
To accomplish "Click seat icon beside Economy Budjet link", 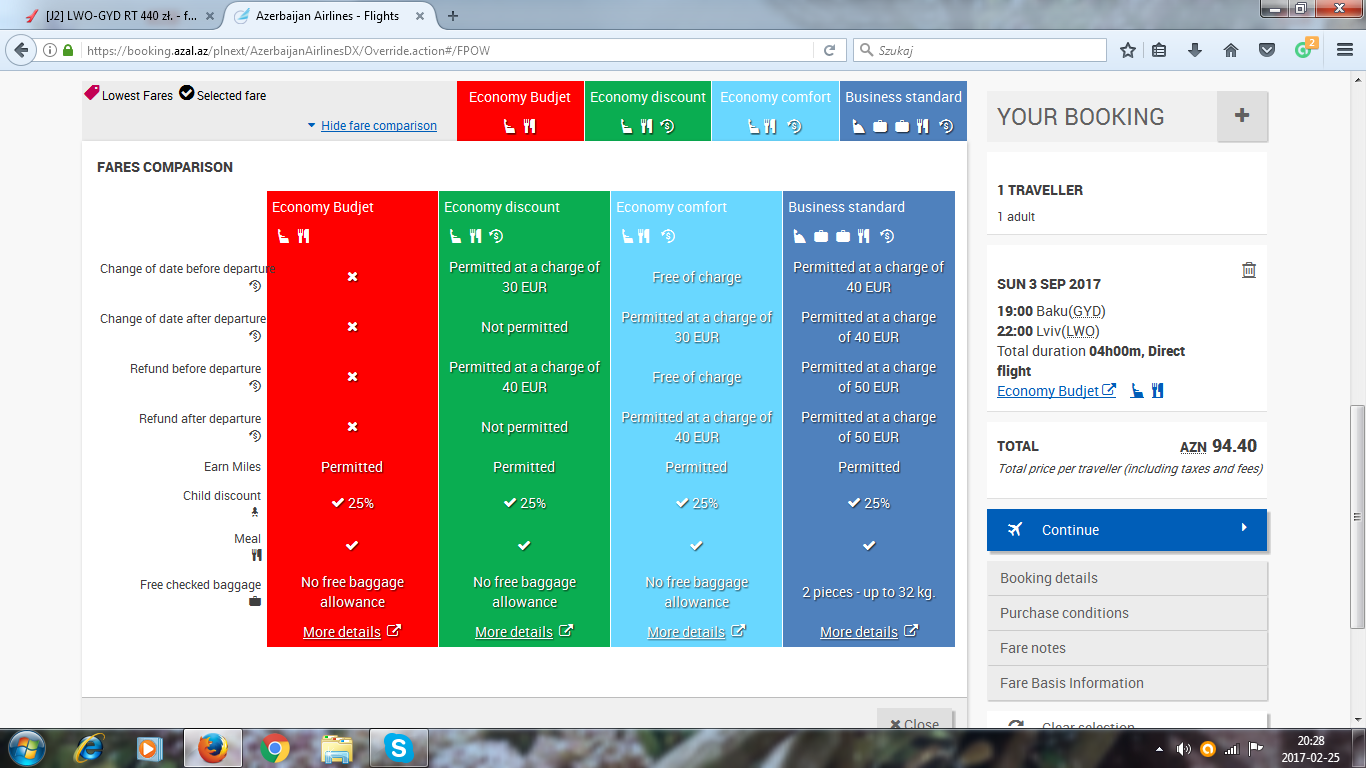I will tap(1137, 391).
